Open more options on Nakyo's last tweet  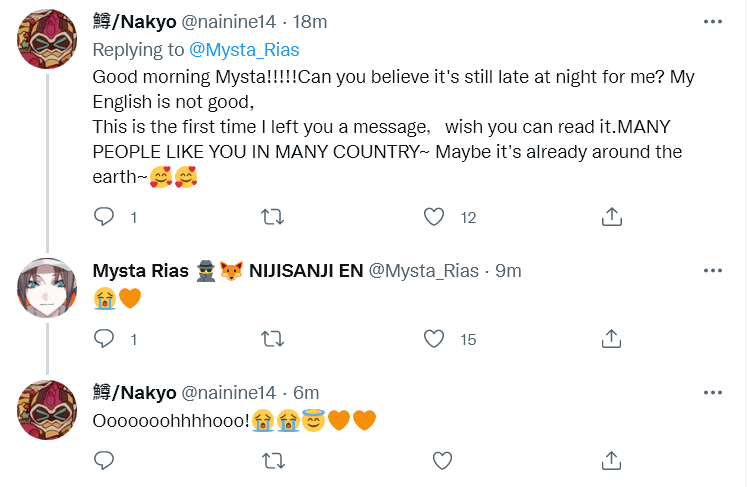tap(712, 393)
